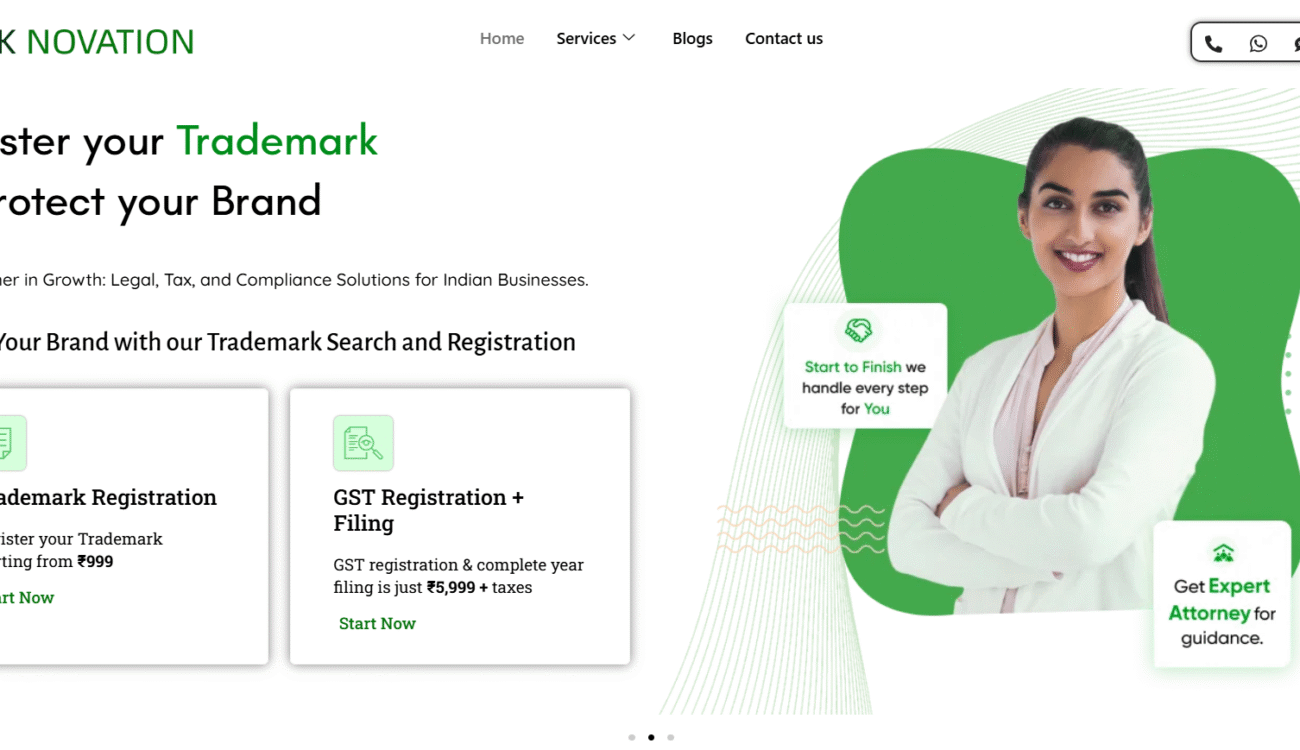Click the Expert Attorney card icon
Image resolution: width=1300 pixels, height=750 pixels.
(1223, 553)
